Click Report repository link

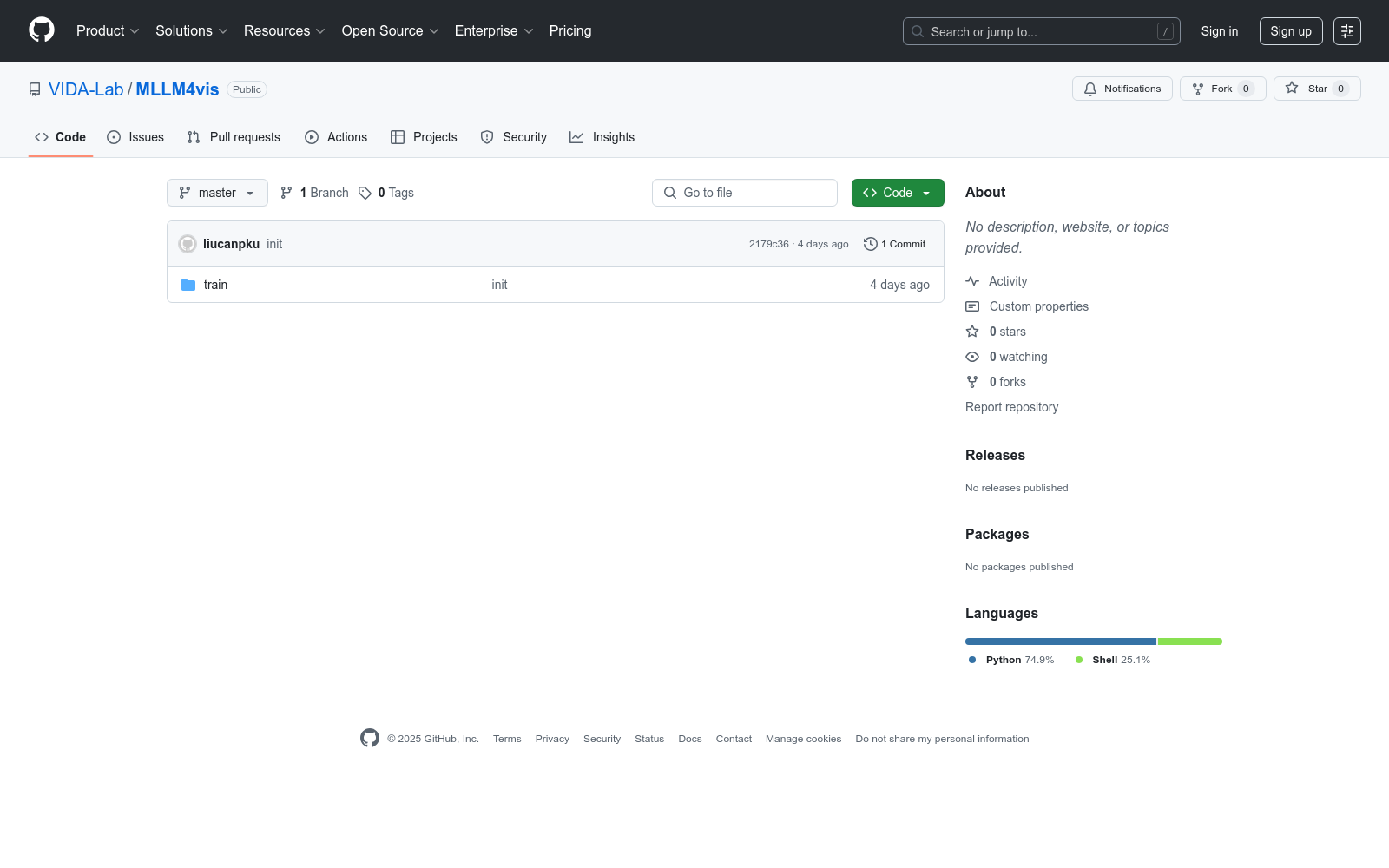(1012, 407)
